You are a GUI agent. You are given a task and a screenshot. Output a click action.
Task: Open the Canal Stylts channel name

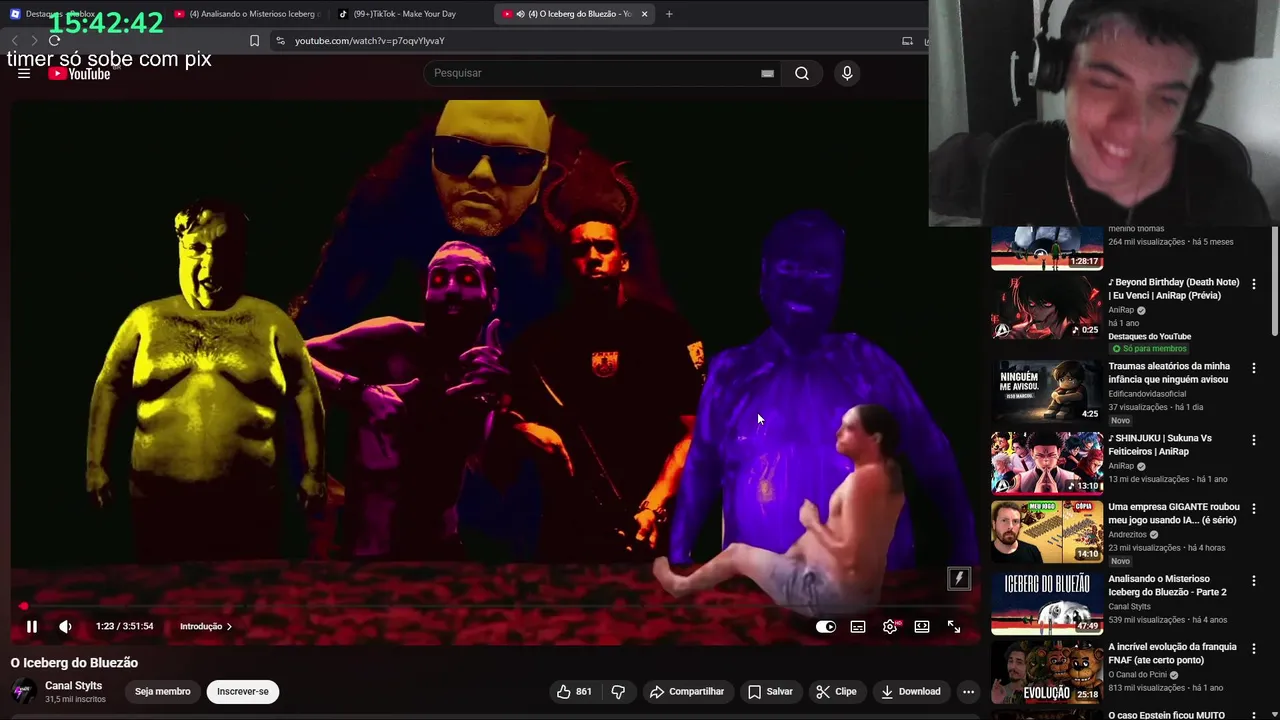pyautogui.click(x=73, y=685)
